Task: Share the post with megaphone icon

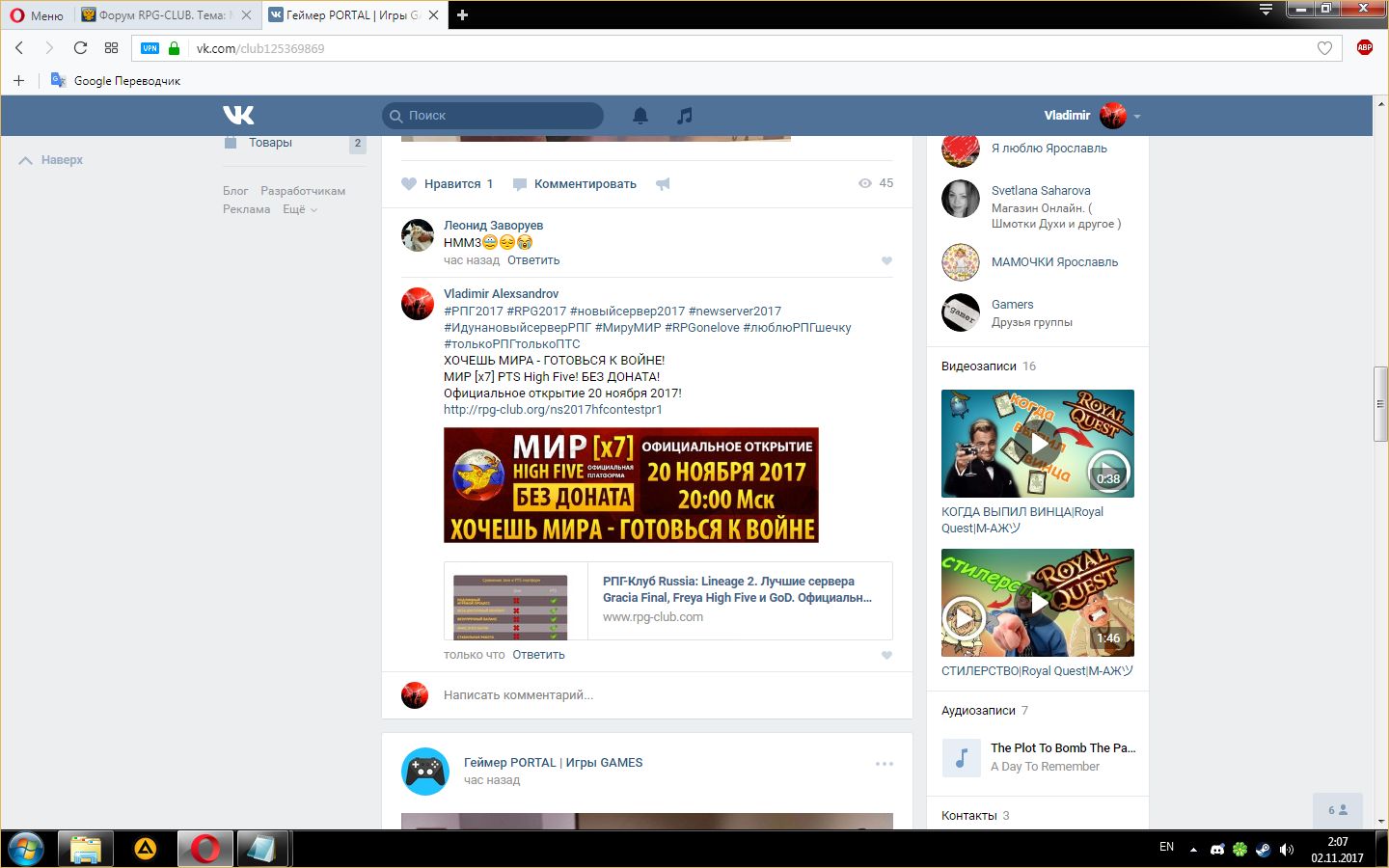Action: pos(663,184)
